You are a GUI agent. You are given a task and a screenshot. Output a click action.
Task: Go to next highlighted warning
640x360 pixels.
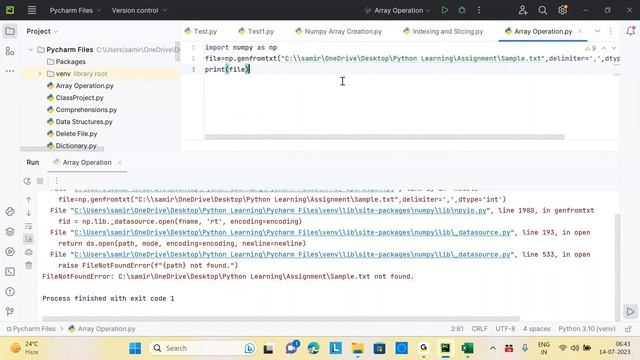click(614, 48)
